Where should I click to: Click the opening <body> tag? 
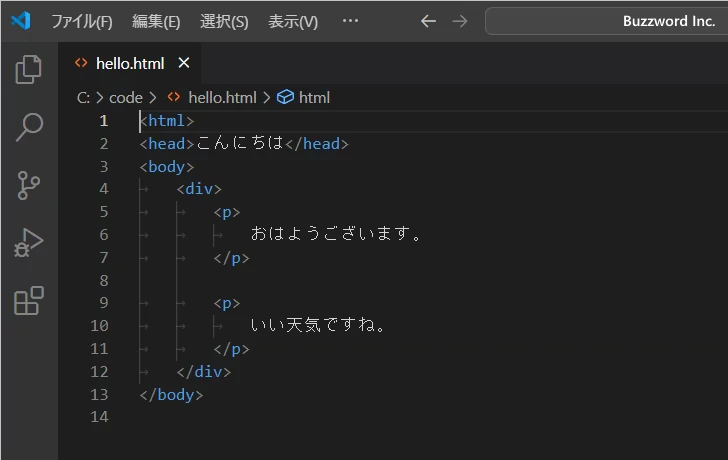pos(167,166)
